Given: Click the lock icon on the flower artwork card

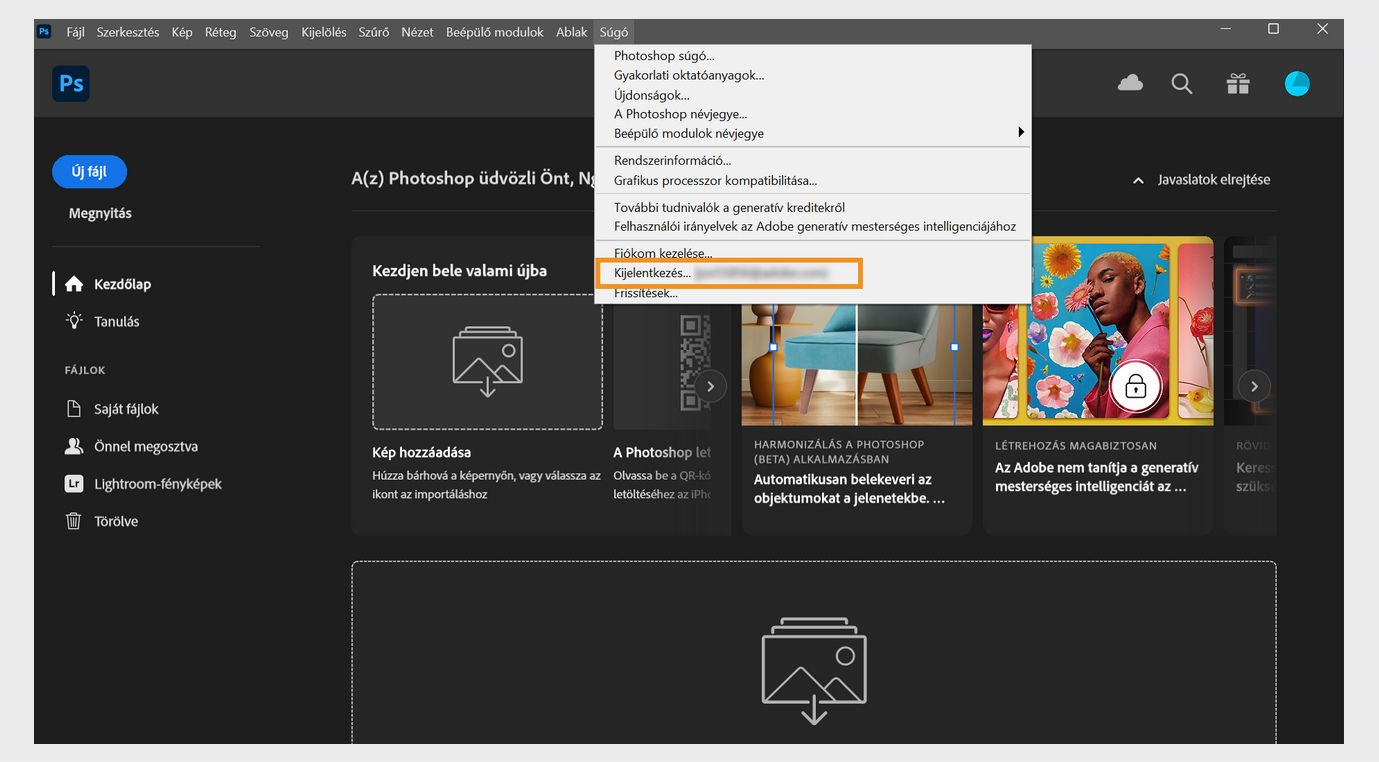Looking at the screenshot, I should [1135, 386].
